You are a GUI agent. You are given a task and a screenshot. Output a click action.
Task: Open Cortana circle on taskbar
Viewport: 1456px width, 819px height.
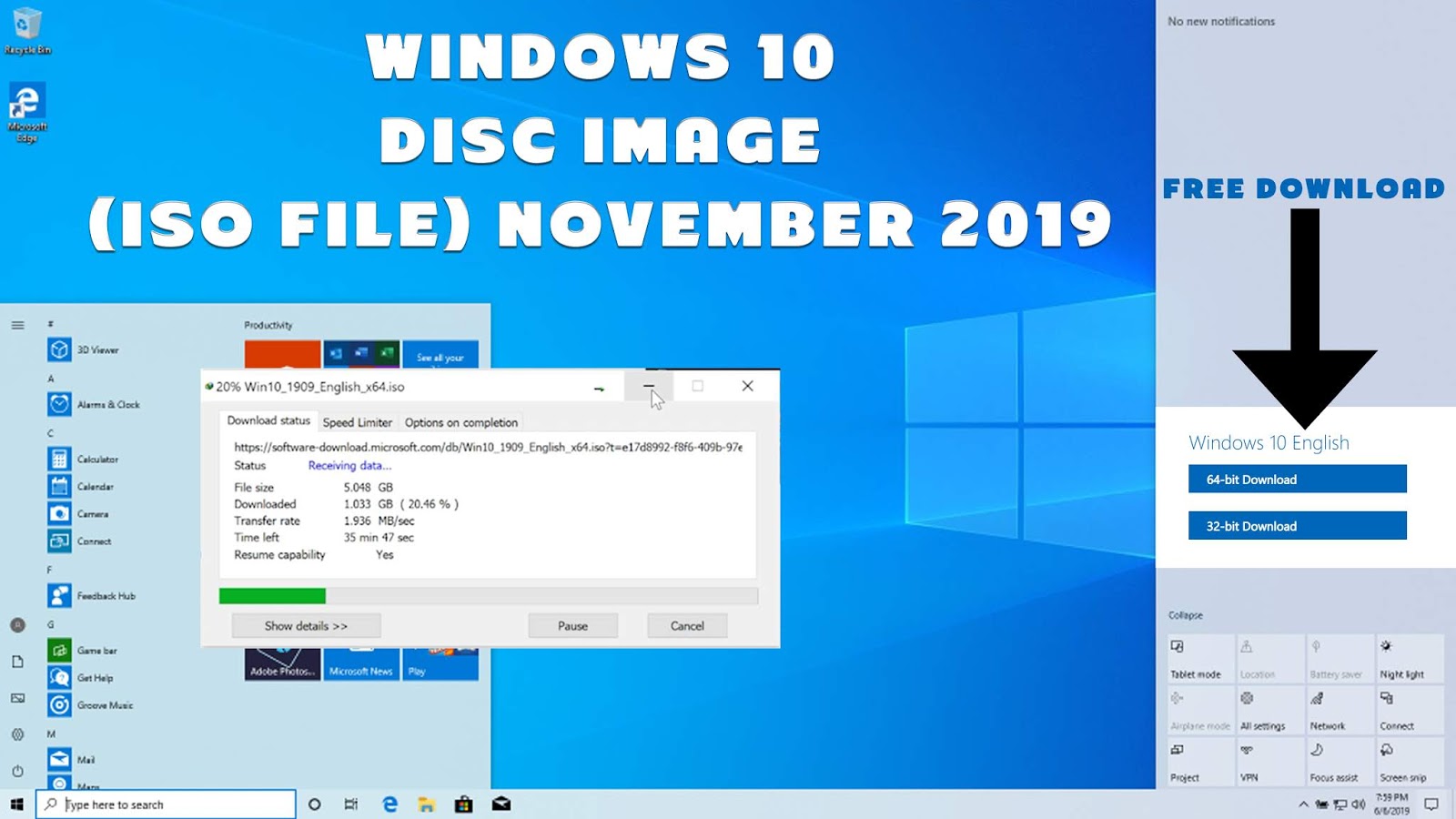[315, 804]
